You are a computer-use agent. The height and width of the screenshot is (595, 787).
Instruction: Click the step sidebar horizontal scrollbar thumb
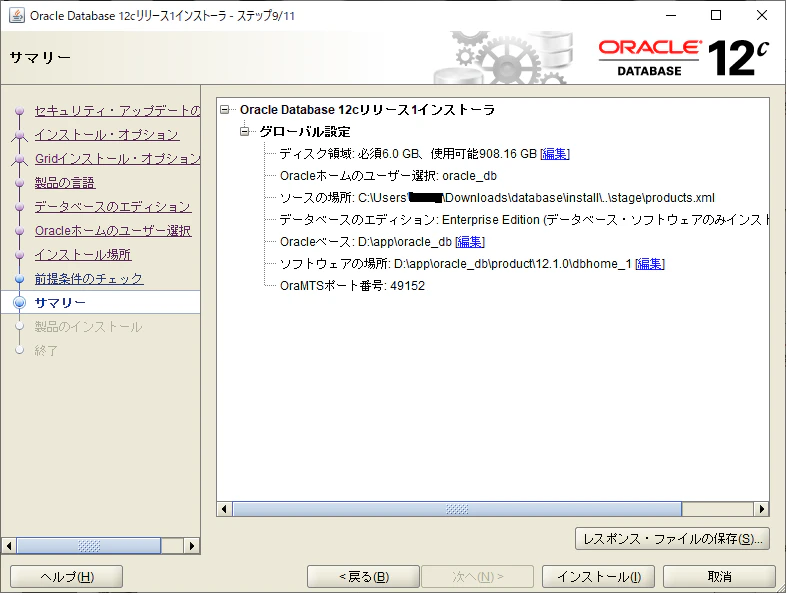89,546
